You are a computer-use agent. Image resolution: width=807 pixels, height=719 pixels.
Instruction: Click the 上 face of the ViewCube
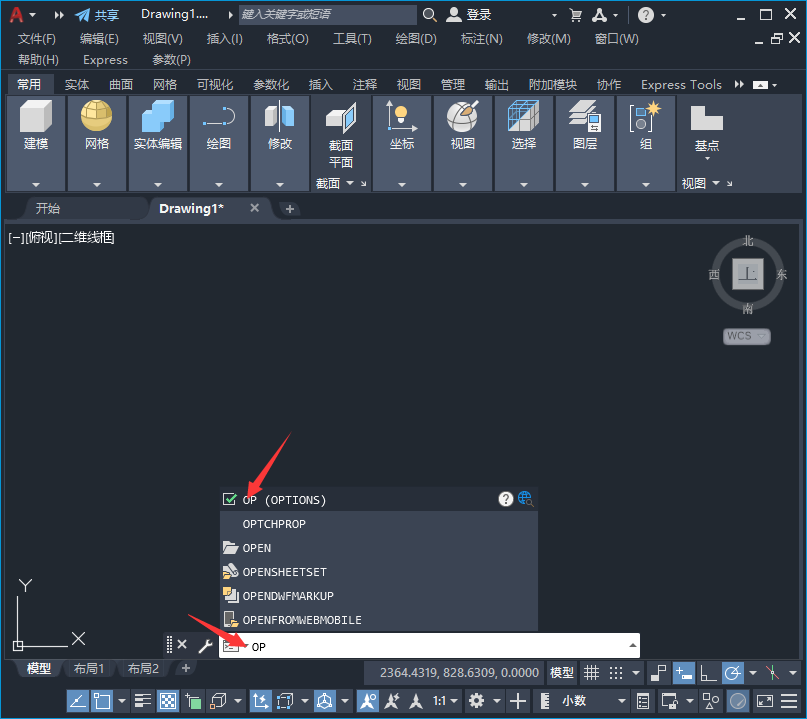tap(747, 273)
